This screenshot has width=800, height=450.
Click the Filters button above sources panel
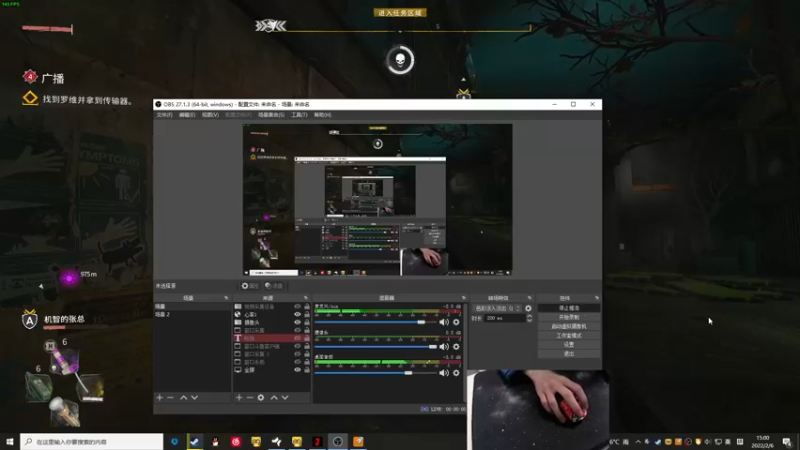[x=274, y=286]
